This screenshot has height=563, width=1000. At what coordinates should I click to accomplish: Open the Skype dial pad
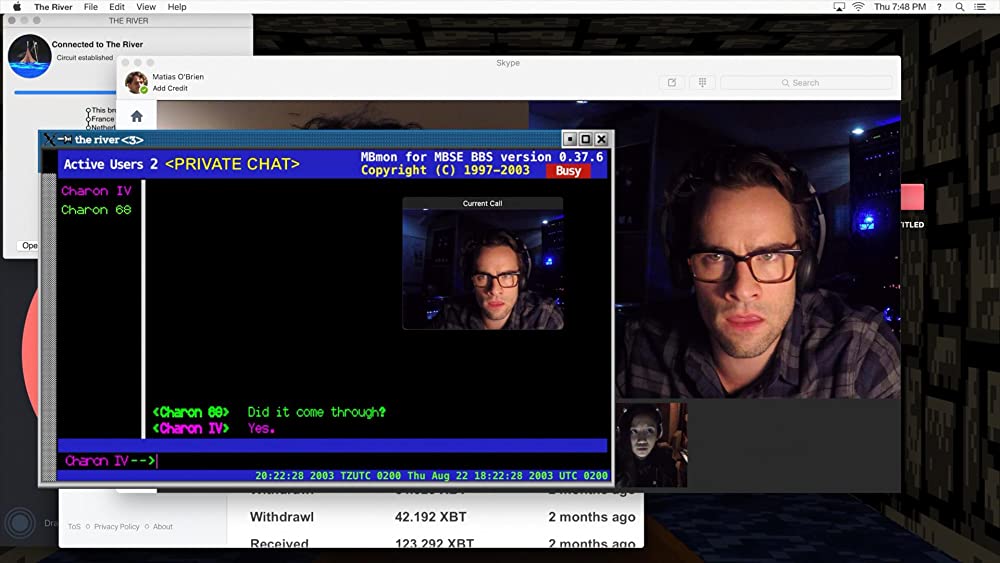(x=703, y=83)
